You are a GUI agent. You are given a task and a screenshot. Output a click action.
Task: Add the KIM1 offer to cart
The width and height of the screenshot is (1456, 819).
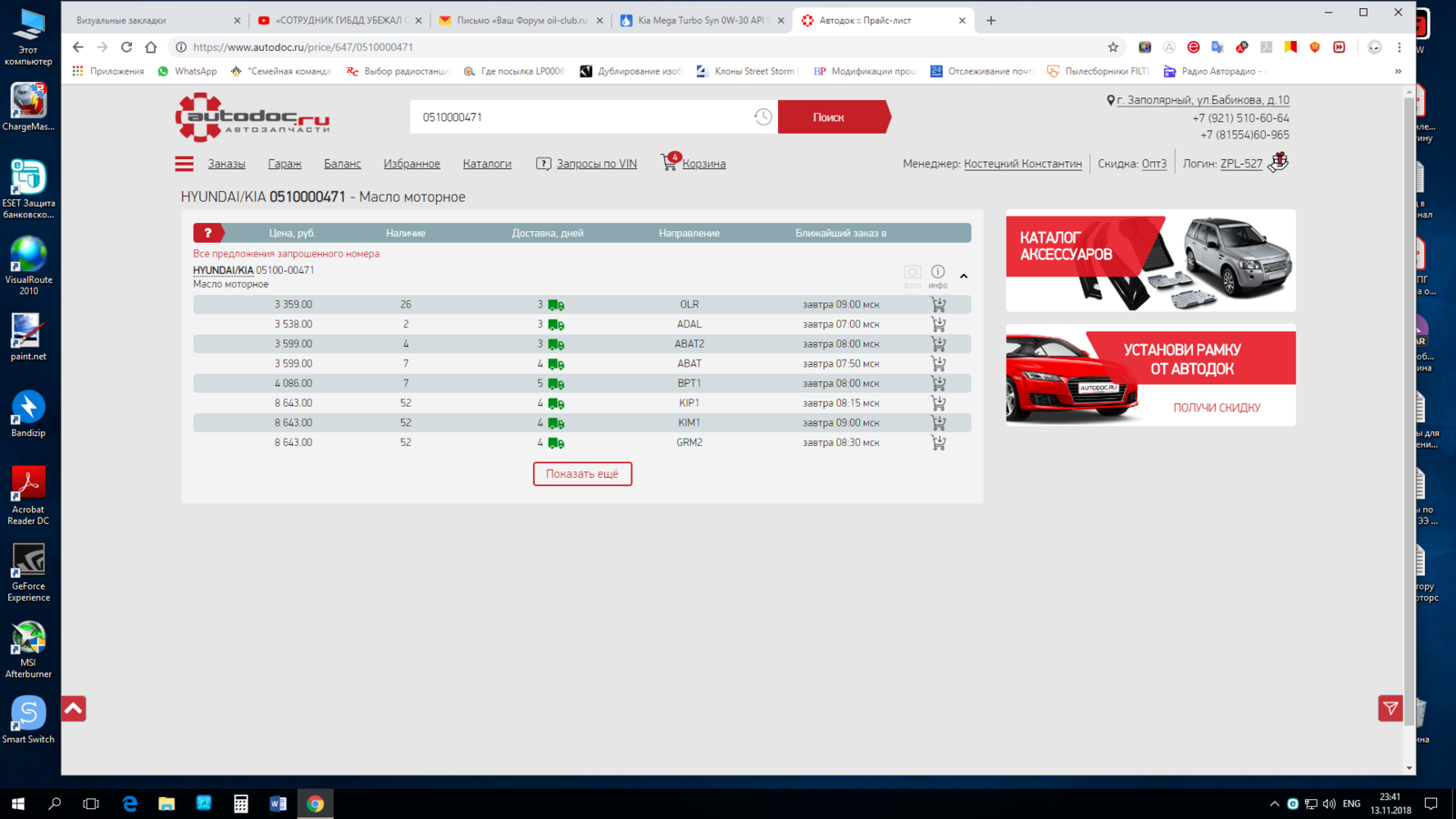938,422
